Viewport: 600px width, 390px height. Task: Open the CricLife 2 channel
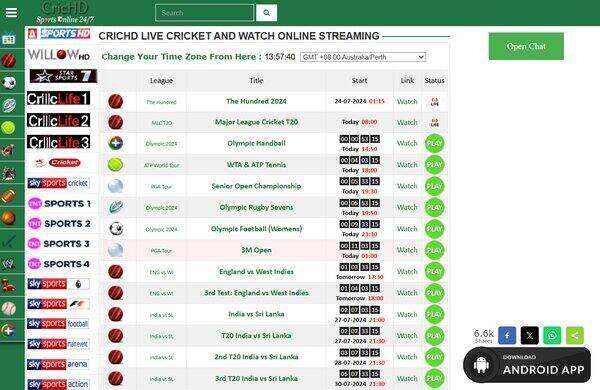point(59,121)
